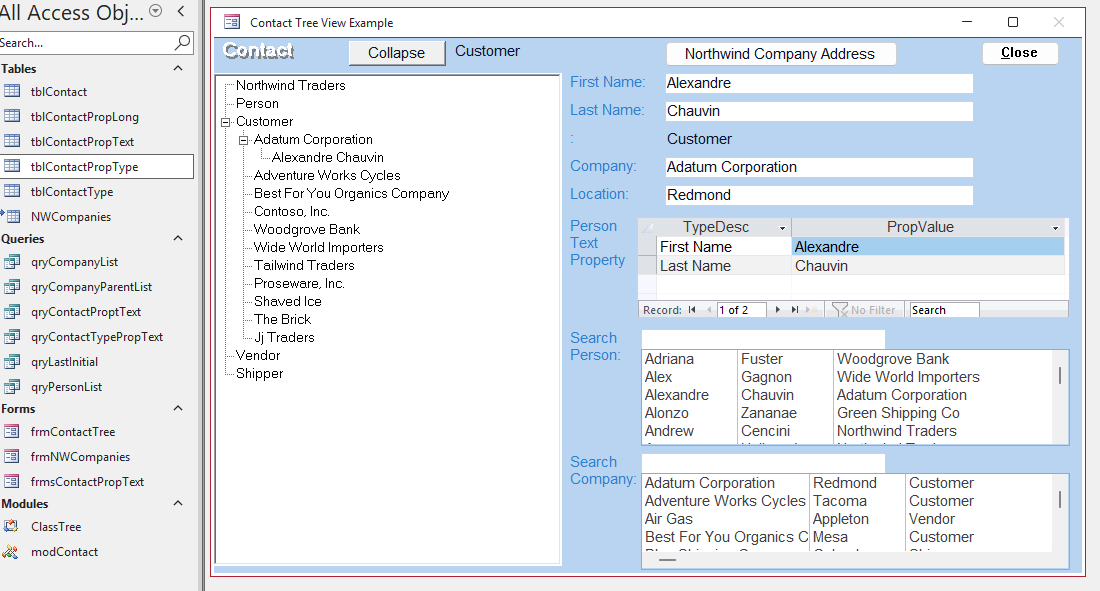Viewport: 1100px width, 591px height.
Task: Select the Shipper tree node
Action: [x=260, y=373]
